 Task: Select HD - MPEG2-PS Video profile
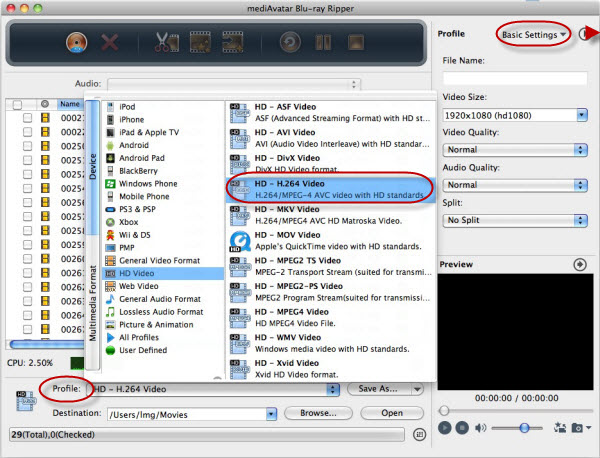[331, 292]
